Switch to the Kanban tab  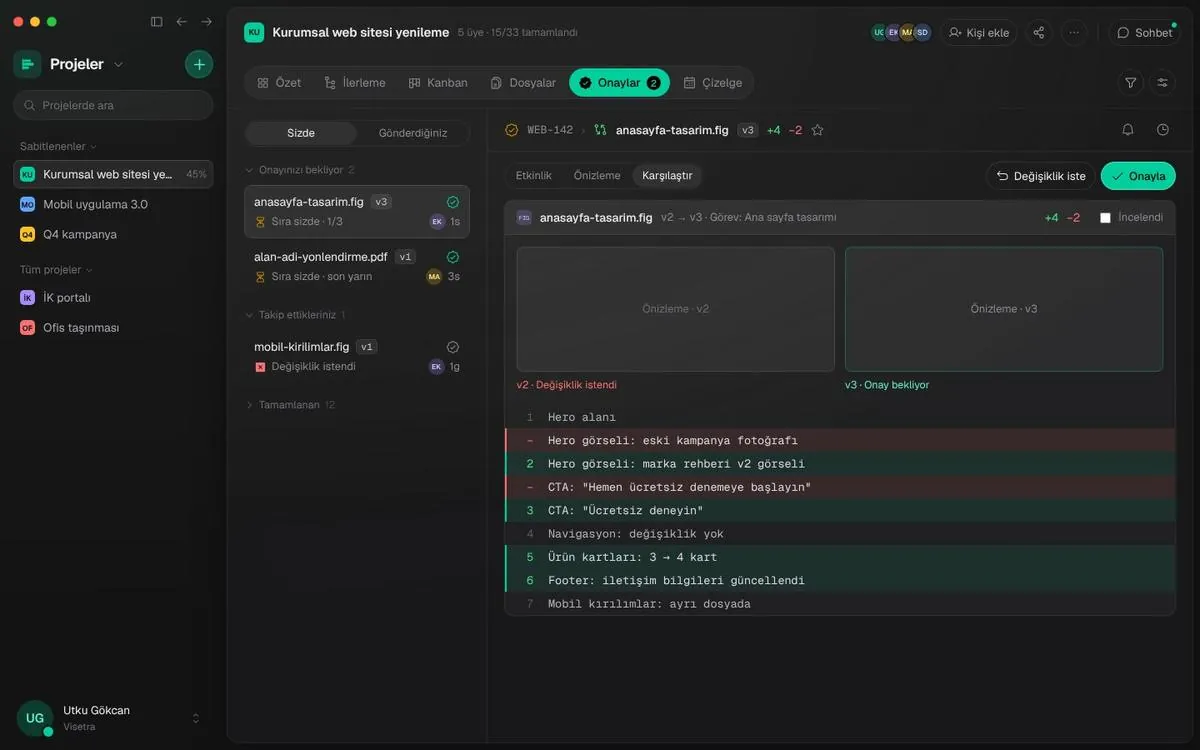click(x=438, y=83)
